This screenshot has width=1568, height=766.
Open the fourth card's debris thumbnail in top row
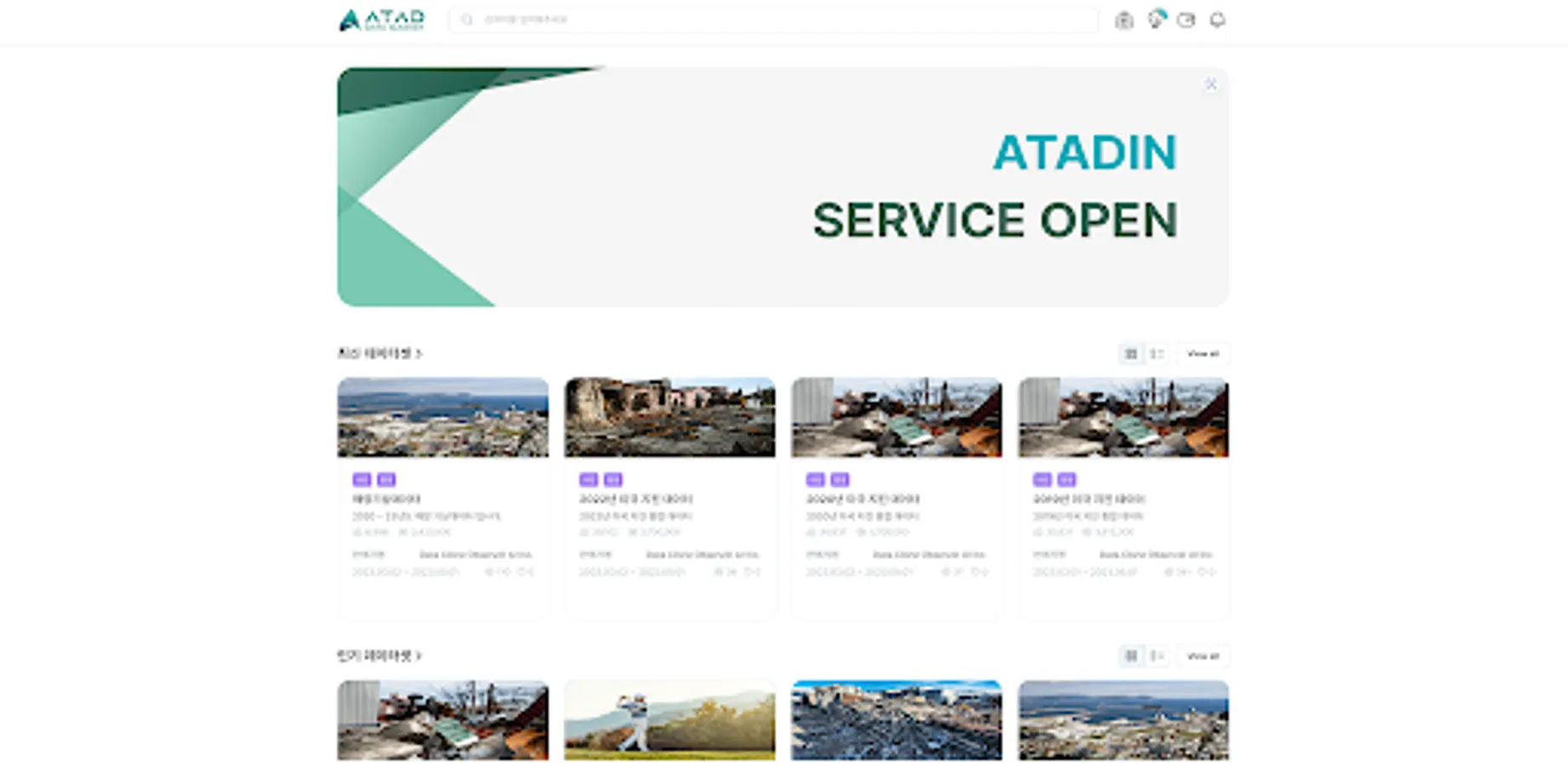[1124, 417]
